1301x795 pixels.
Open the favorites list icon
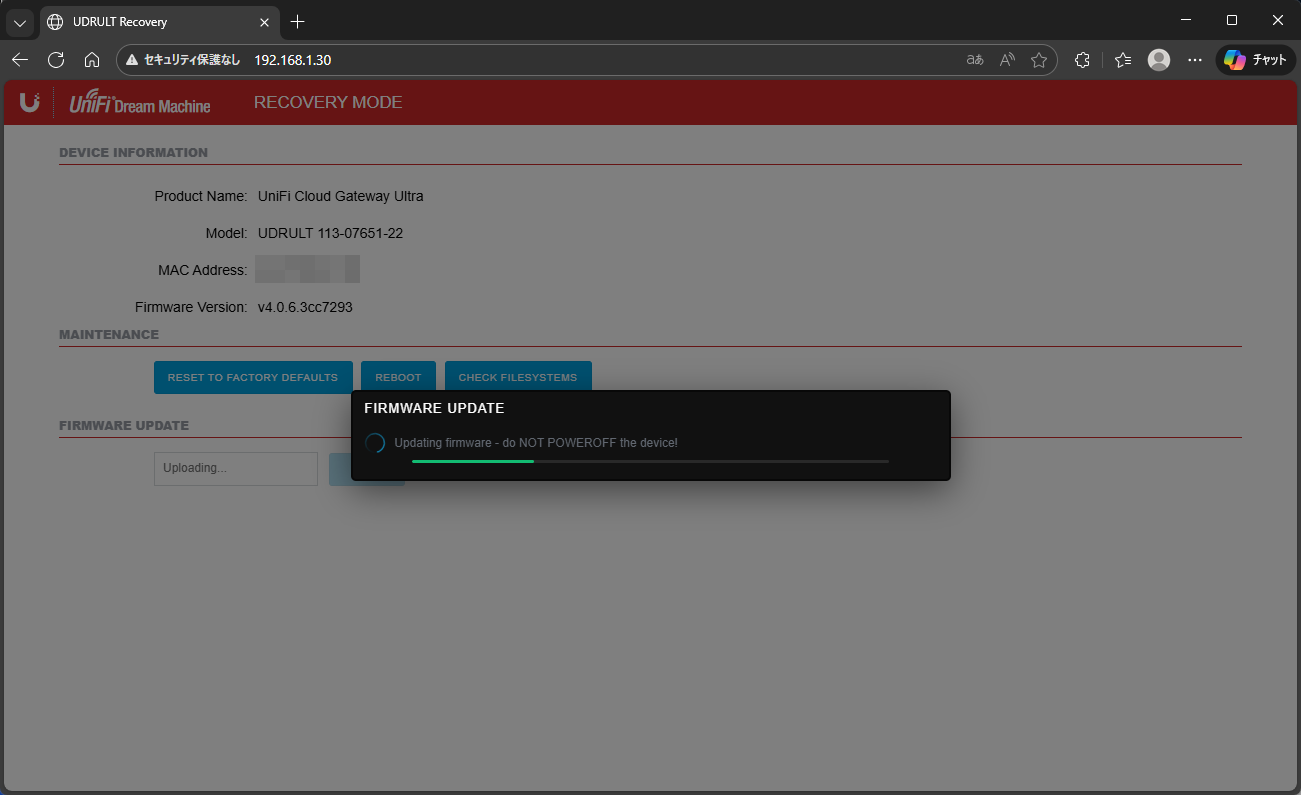point(1123,60)
